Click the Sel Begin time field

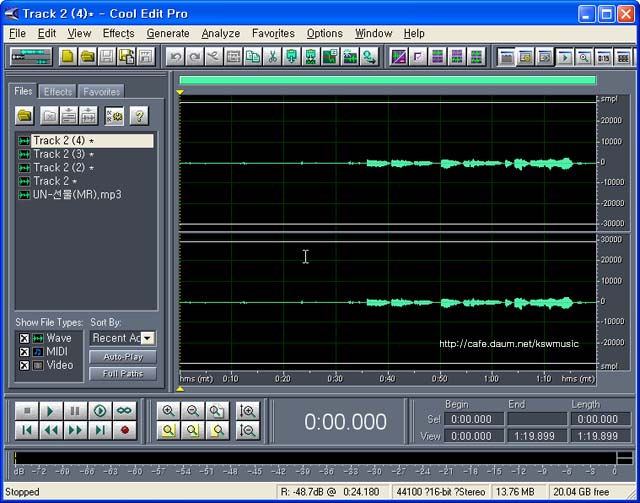(x=474, y=419)
